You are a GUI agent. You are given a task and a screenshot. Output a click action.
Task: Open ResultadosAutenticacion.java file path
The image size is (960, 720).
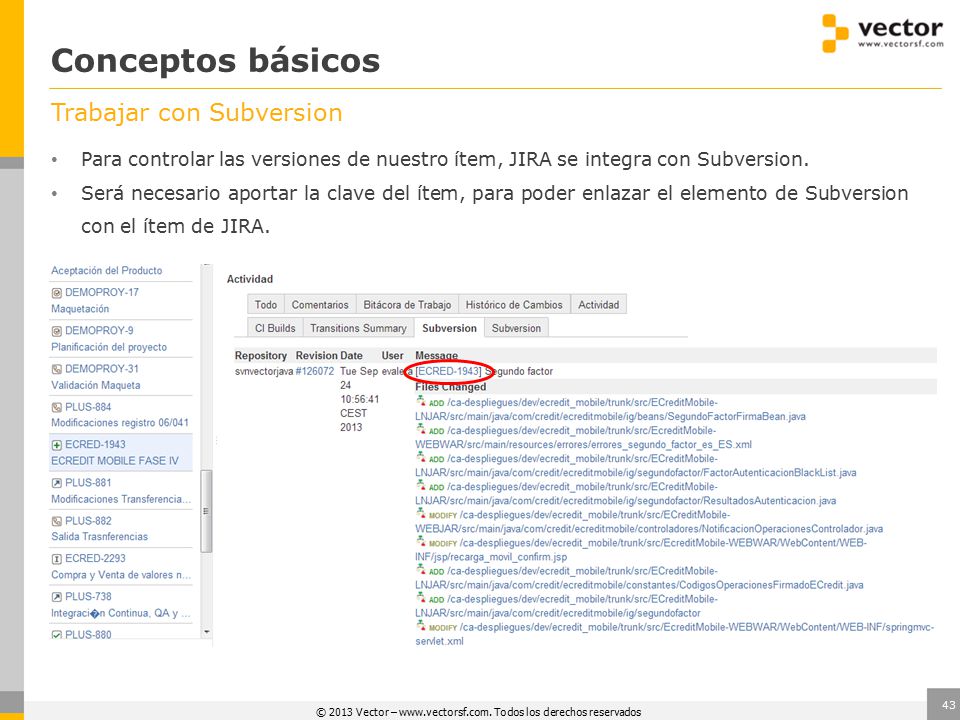(626, 494)
